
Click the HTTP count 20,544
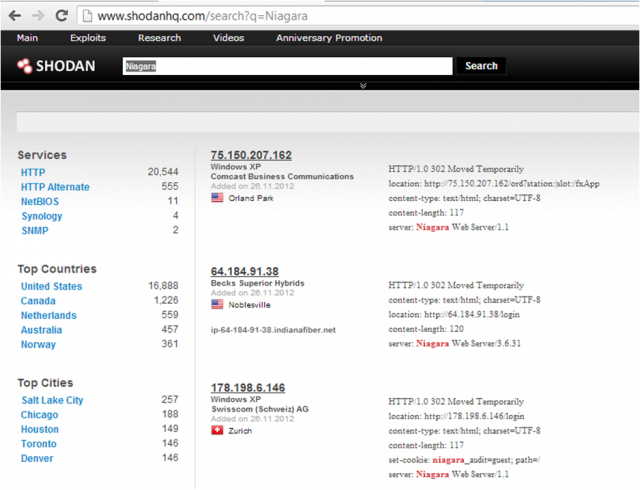point(163,172)
